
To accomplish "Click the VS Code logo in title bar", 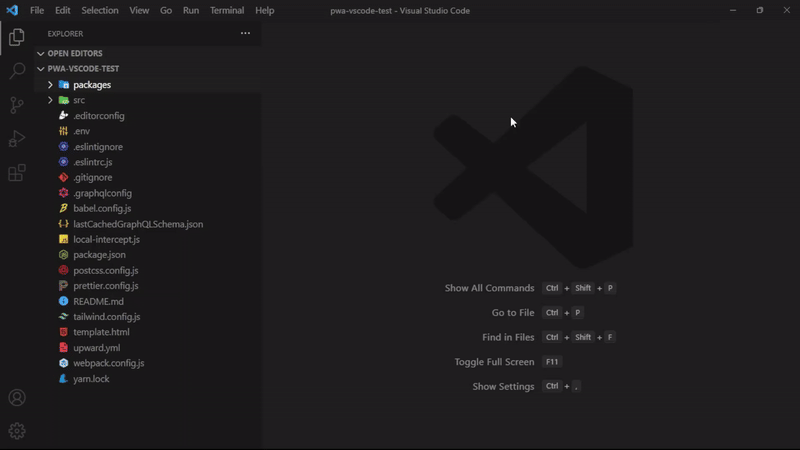I will pos(12,10).
